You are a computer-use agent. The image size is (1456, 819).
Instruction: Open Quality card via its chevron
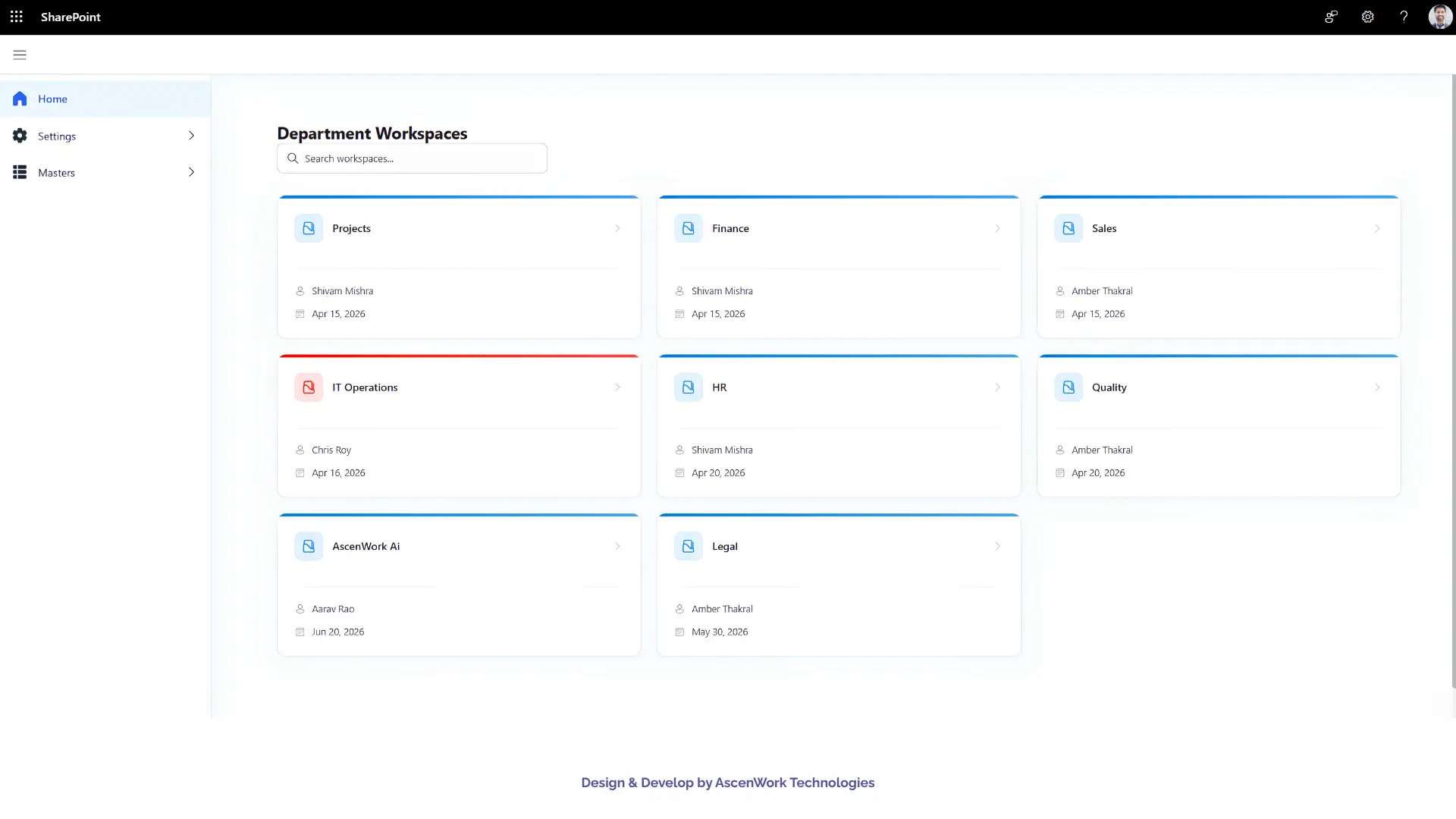click(1378, 388)
